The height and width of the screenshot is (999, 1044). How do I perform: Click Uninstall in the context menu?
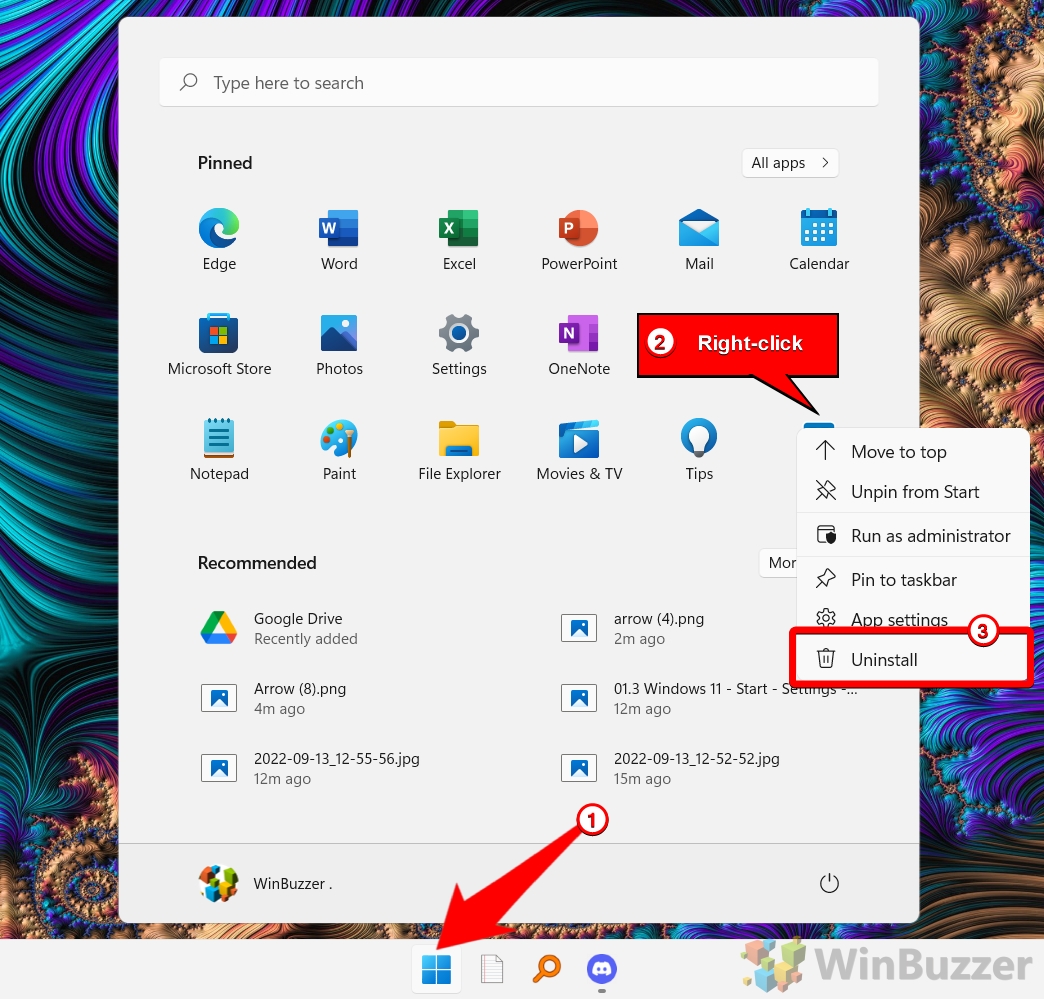(911, 659)
